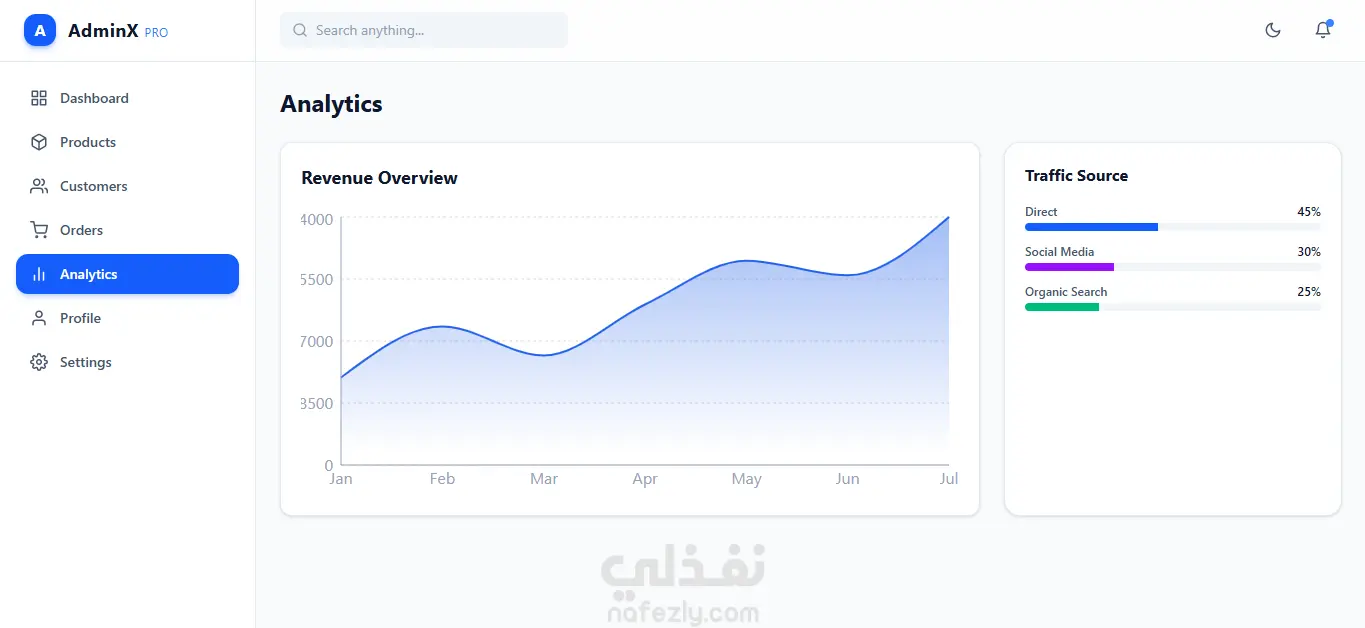Go to the Dashboard menu item
Viewport: 1365px width, 628px height.
point(127,98)
